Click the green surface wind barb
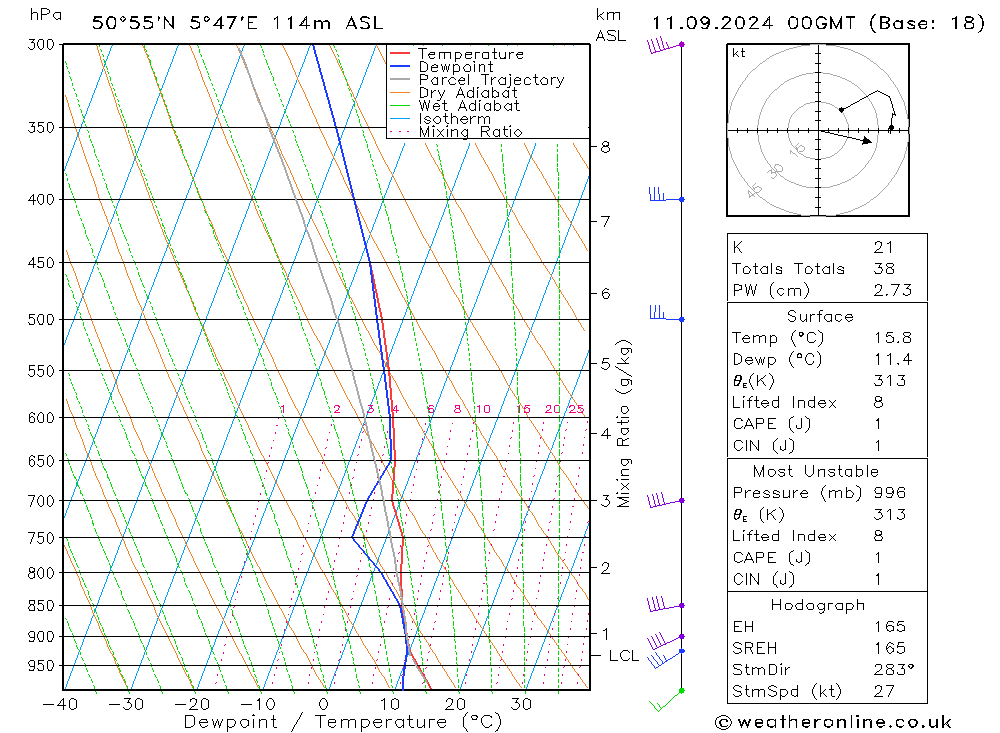Viewport: 1000px width, 733px height. click(666, 700)
